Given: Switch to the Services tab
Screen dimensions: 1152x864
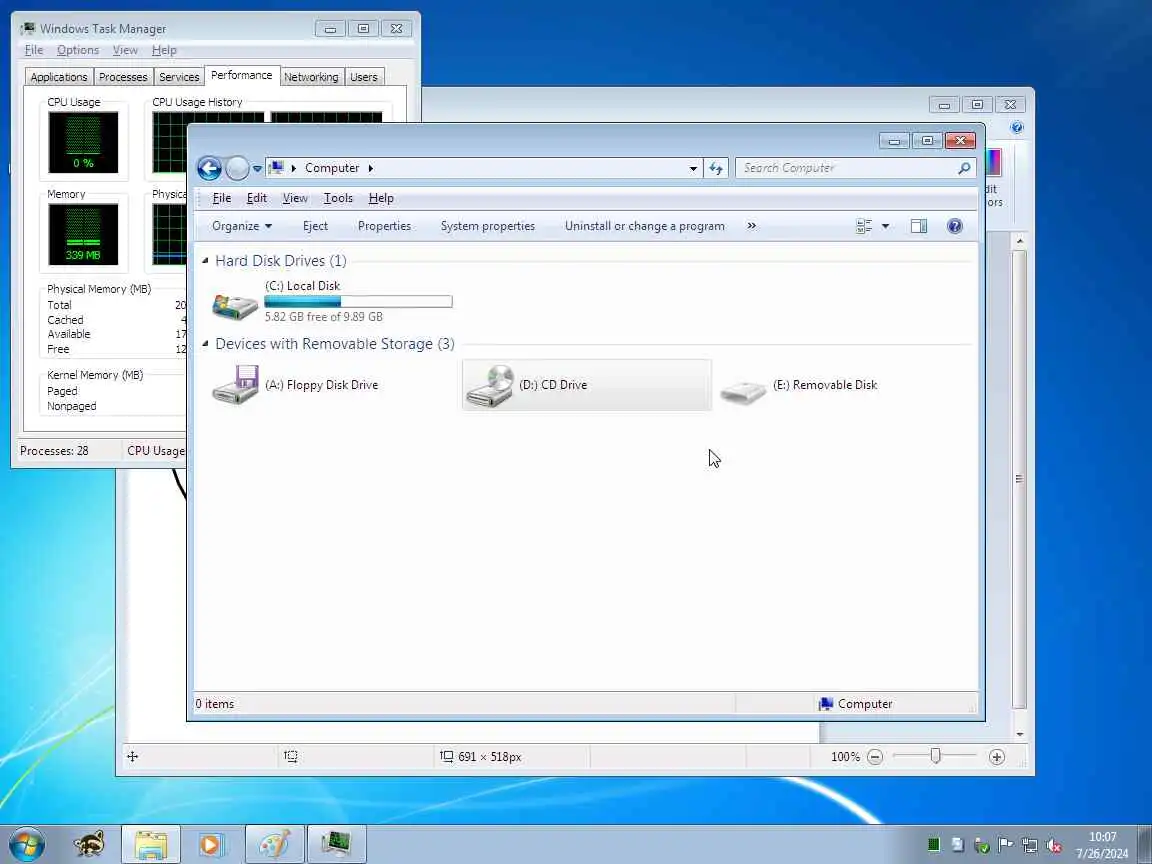Looking at the screenshot, I should [179, 77].
